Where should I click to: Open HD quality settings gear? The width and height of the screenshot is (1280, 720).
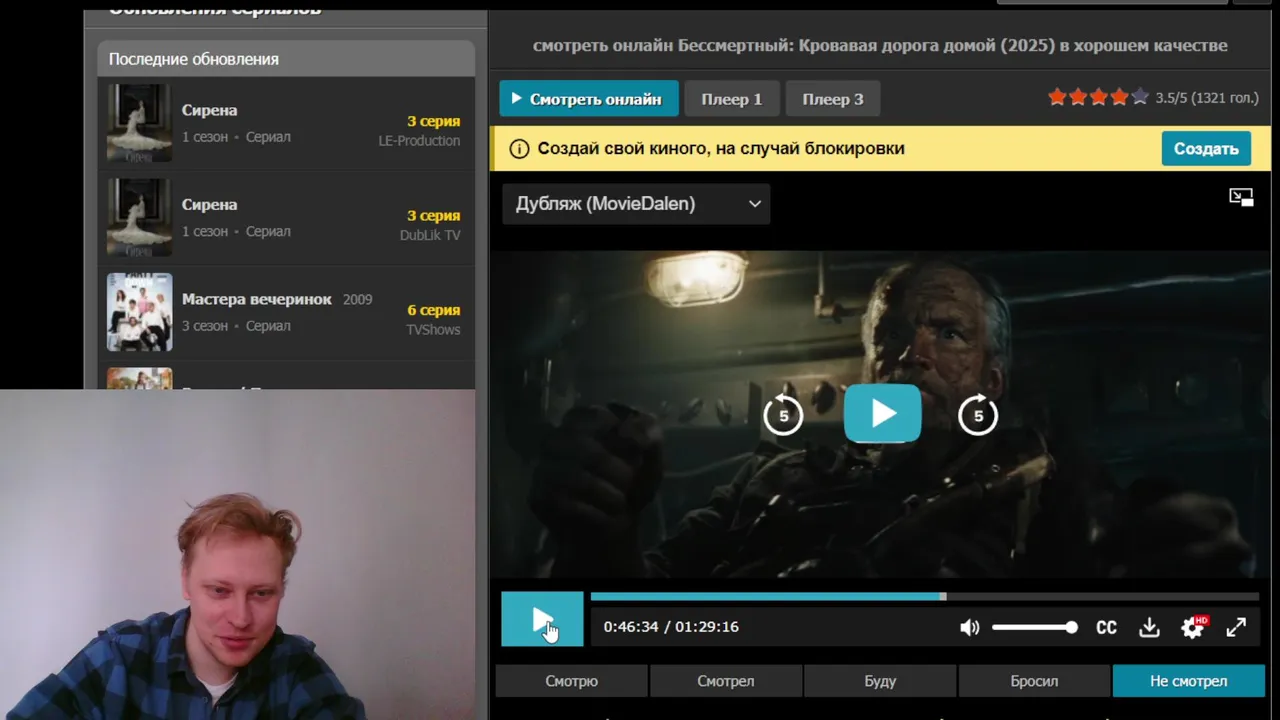[1193, 627]
